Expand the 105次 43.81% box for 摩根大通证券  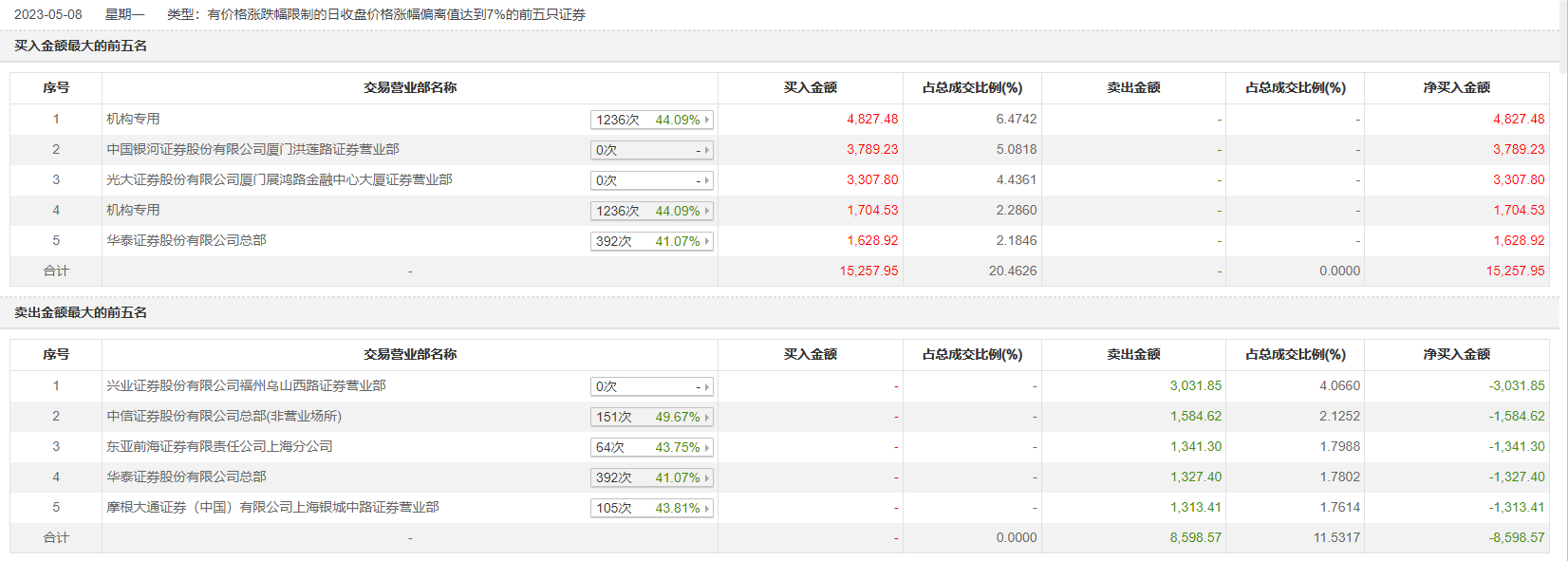click(651, 508)
